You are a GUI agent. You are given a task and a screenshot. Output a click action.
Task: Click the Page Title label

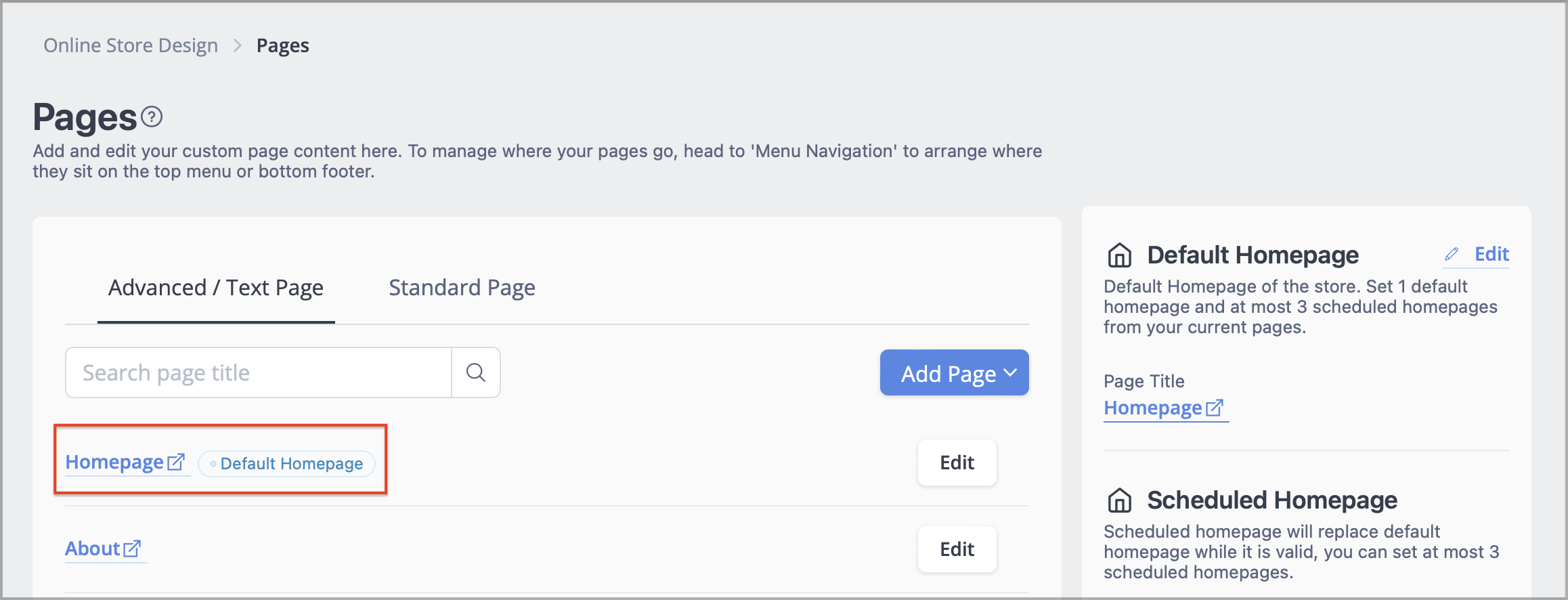coord(1144,381)
